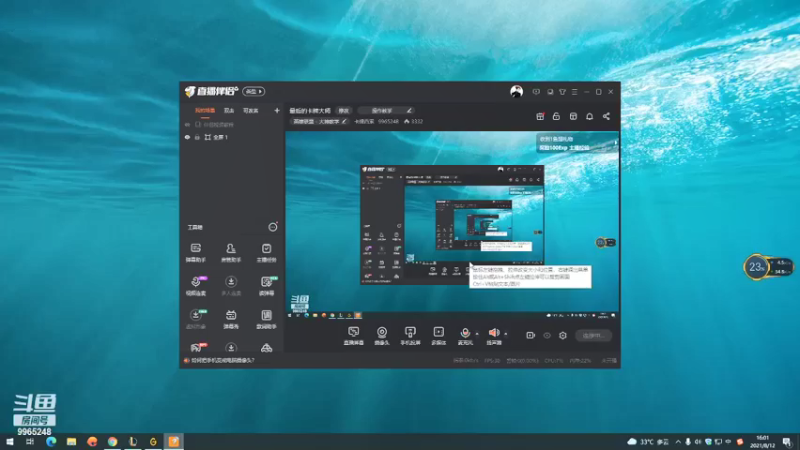800x450 pixels.
Task: Open the message bubble icon near avatar
Action: point(536,92)
